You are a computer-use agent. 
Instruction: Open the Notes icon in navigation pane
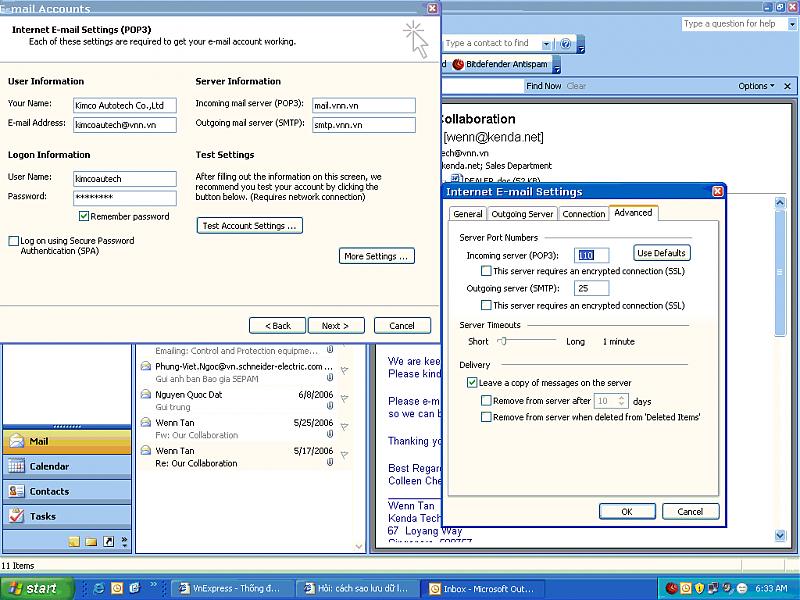click(x=74, y=542)
